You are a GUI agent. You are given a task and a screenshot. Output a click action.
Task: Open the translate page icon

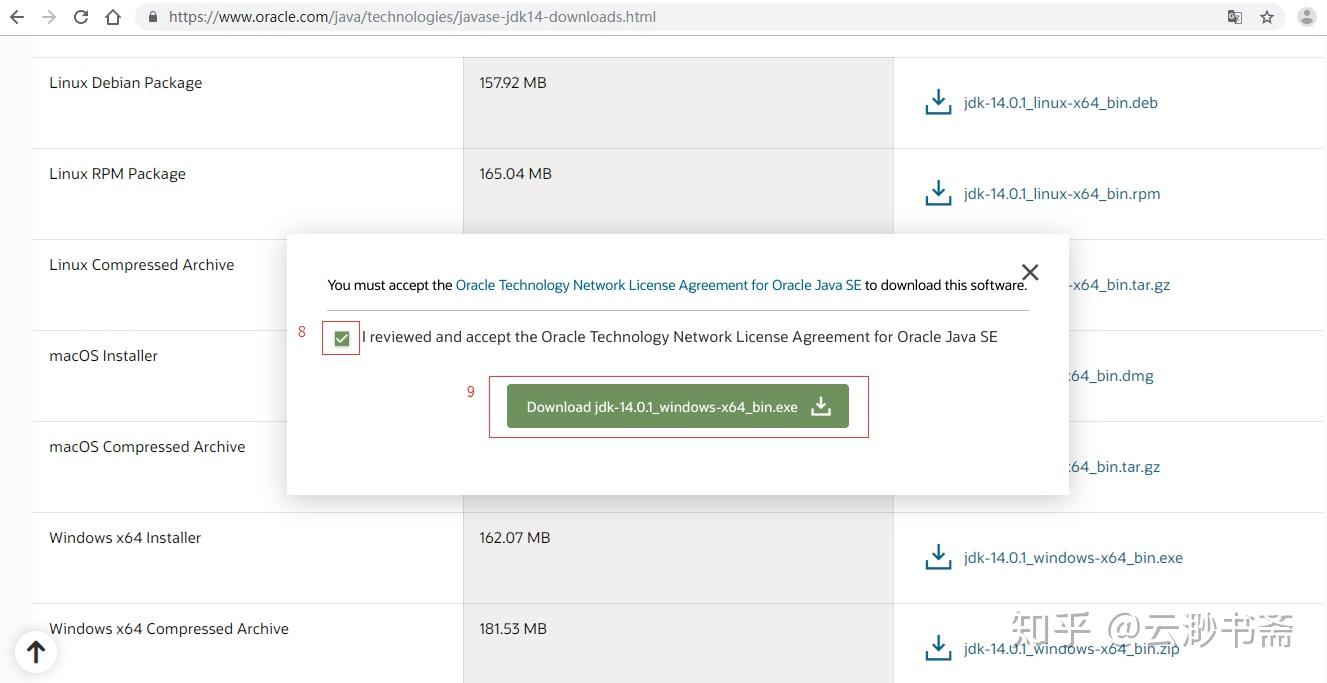[1235, 17]
